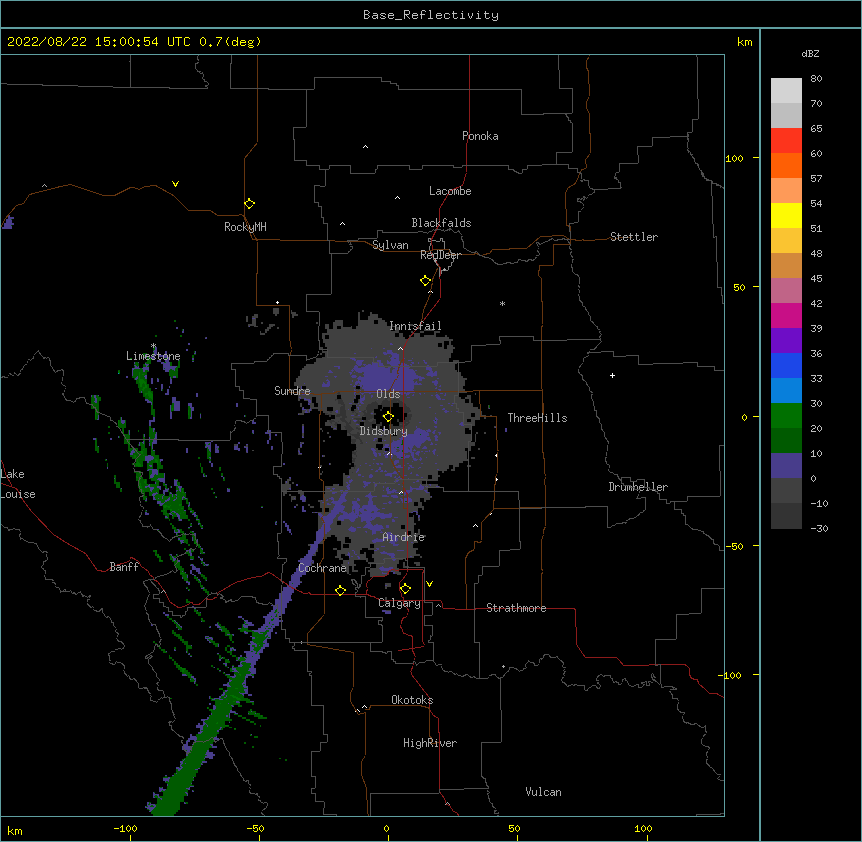
Task: Click the km unit label at top right
Action: (x=745, y=42)
